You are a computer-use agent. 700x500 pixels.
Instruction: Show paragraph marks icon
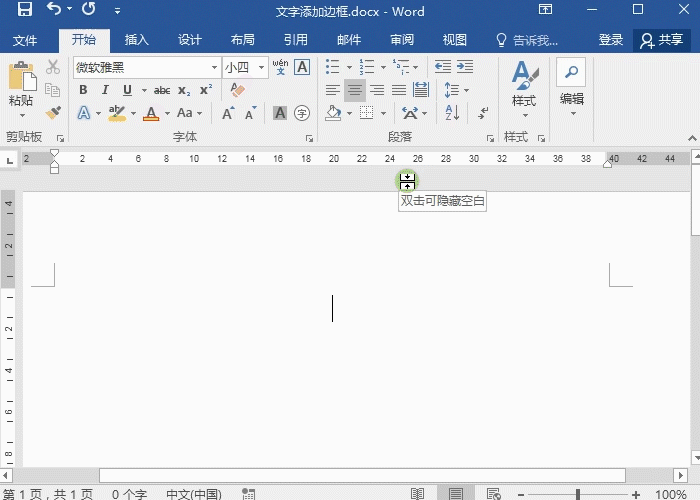(x=483, y=113)
